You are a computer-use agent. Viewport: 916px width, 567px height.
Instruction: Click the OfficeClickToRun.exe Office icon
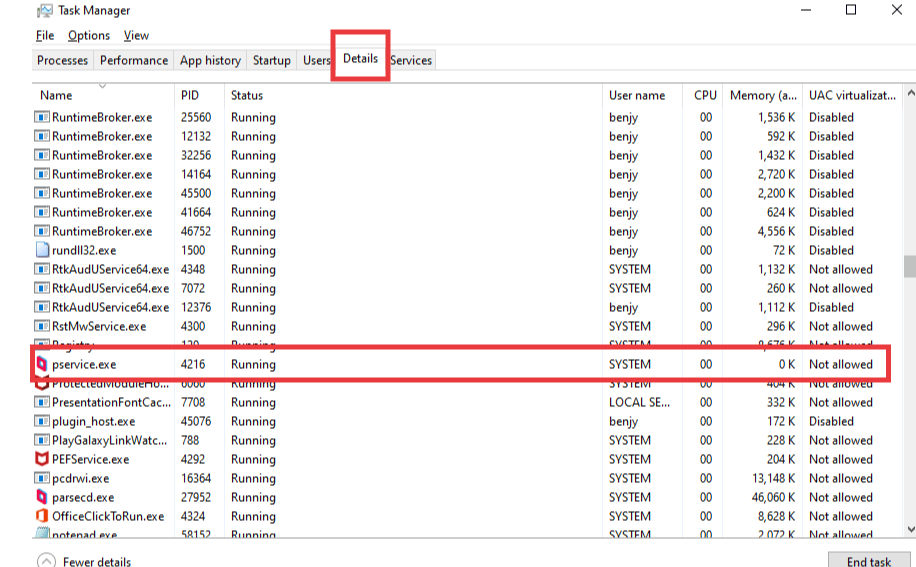tap(42, 516)
